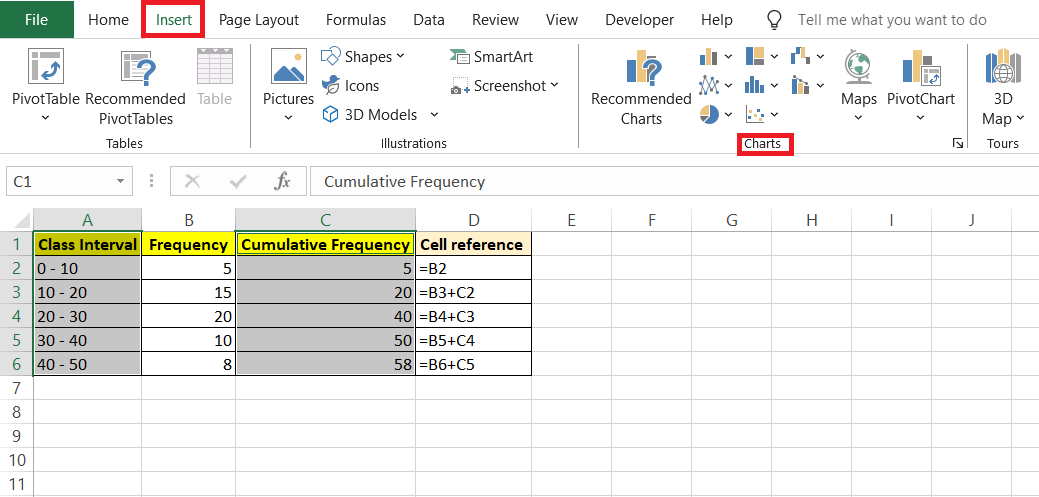The height and width of the screenshot is (497, 1039).
Task: Expand the 3D Models dropdown arrow
Action: coord(434,115)
